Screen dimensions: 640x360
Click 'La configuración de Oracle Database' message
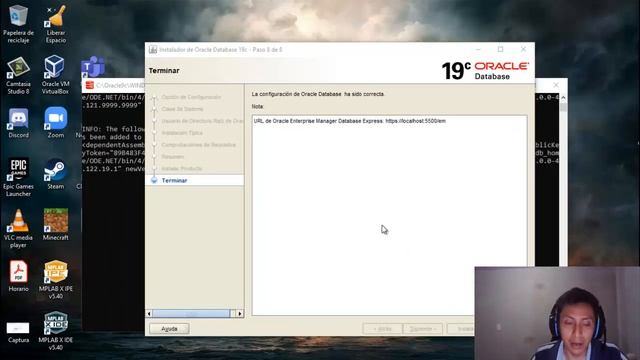(x=318, y=94)
